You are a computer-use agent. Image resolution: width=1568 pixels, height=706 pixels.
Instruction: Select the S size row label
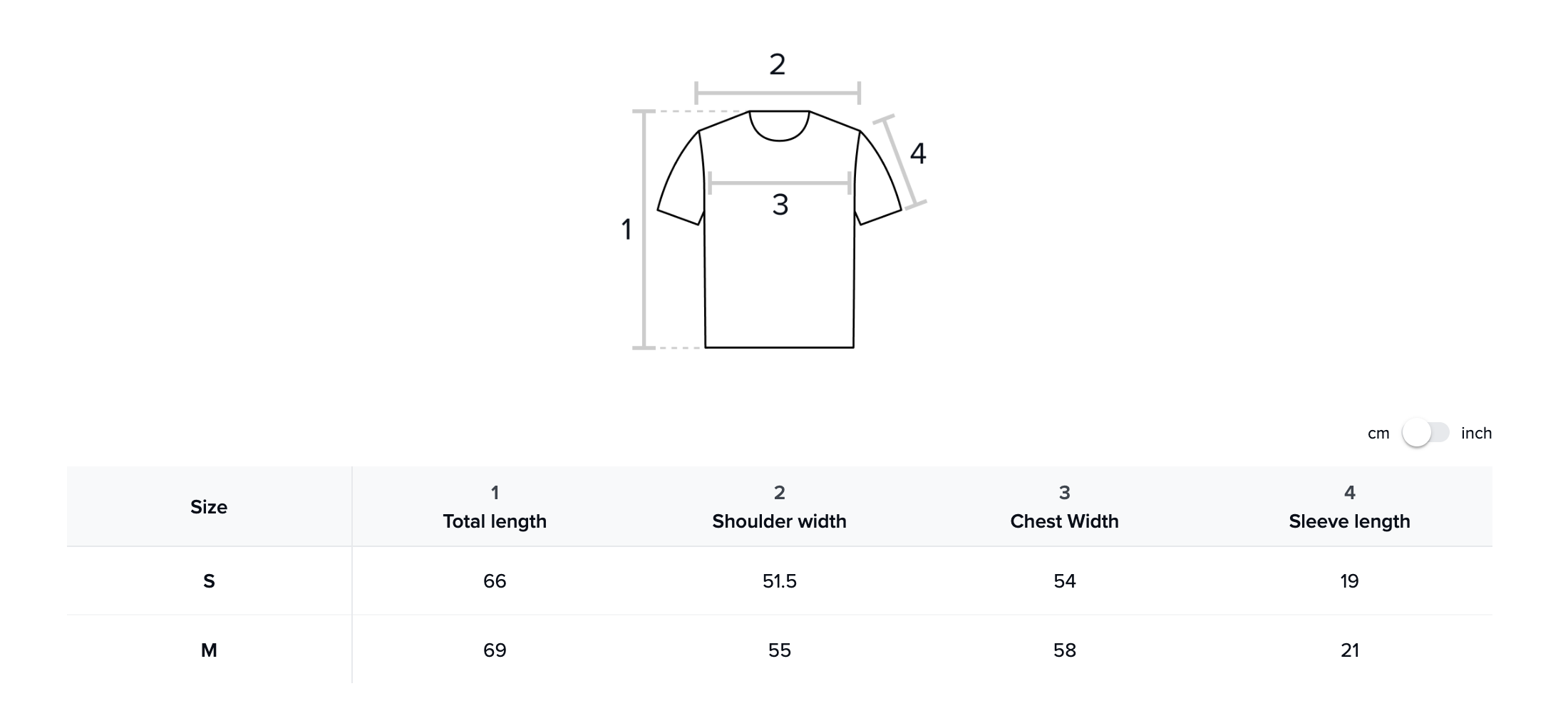pos(209,581)
